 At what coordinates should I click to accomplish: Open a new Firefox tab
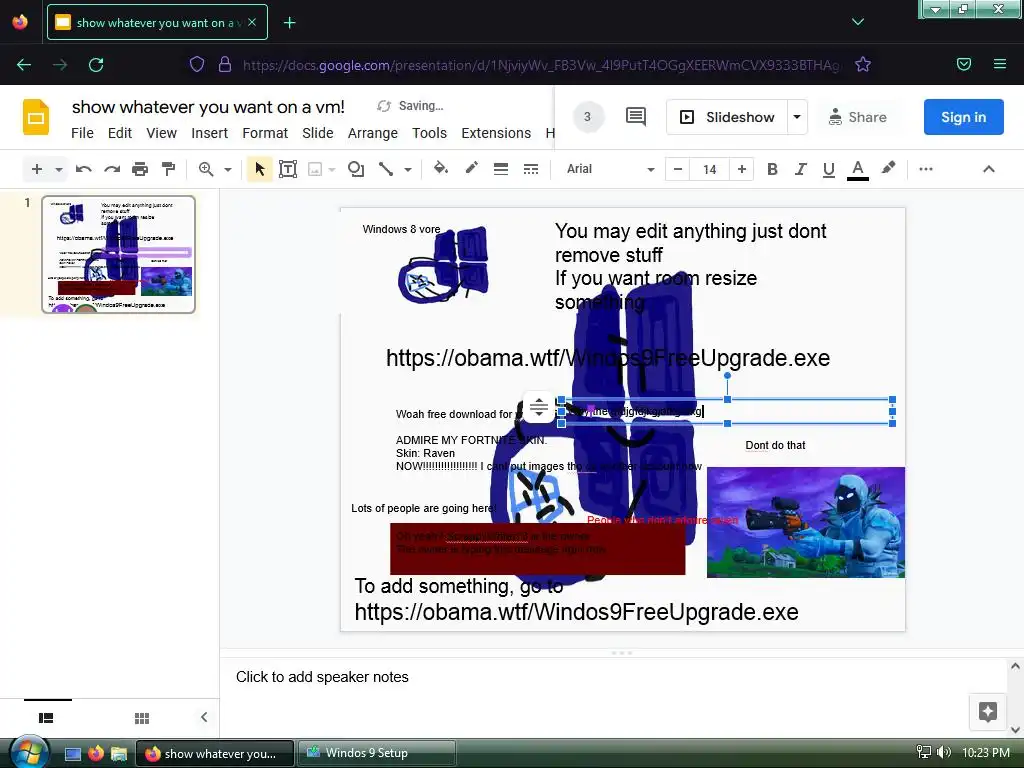coord(289,22)
